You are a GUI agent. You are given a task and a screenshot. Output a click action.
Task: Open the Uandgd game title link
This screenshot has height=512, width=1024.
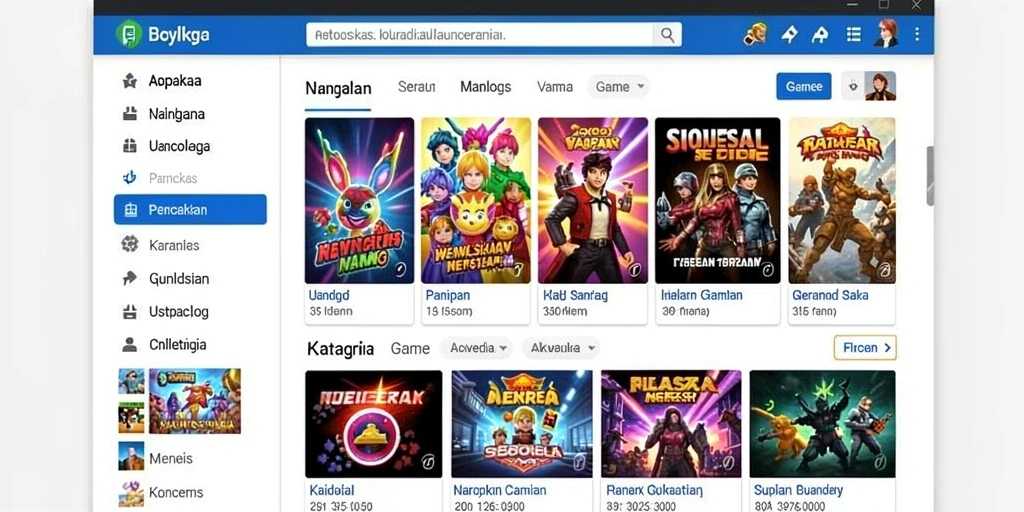[x=329, y=295]
